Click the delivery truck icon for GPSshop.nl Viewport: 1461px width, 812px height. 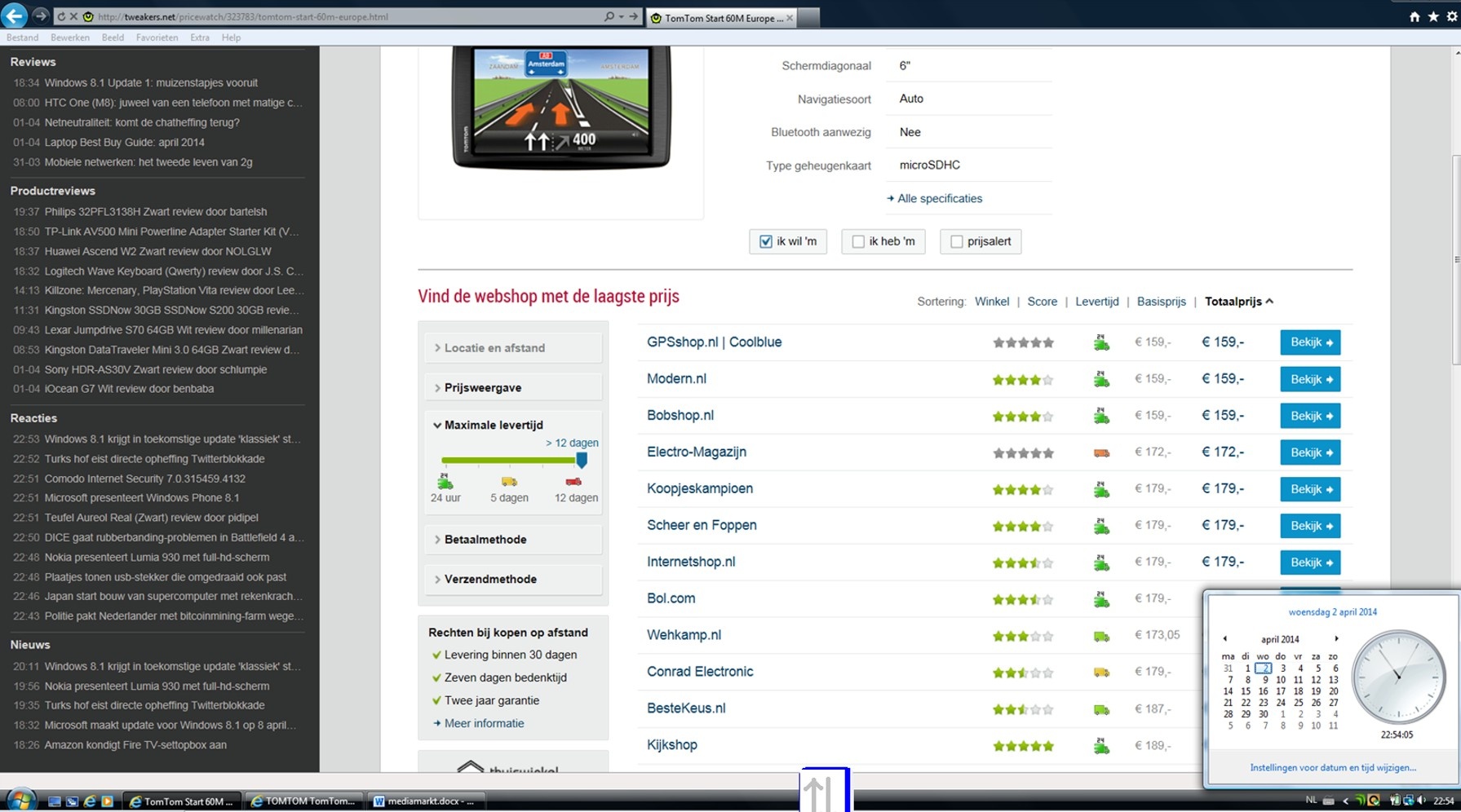[1101, 342]
